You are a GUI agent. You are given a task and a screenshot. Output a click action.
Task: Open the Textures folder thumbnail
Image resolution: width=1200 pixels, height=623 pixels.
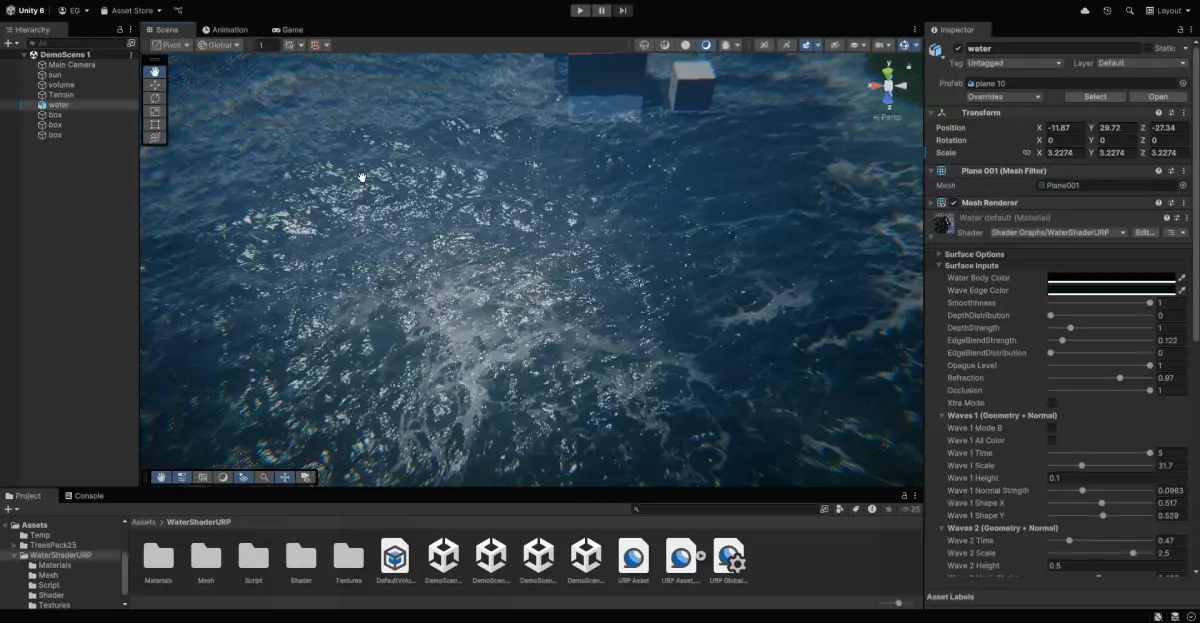click(x=348, y=557)
